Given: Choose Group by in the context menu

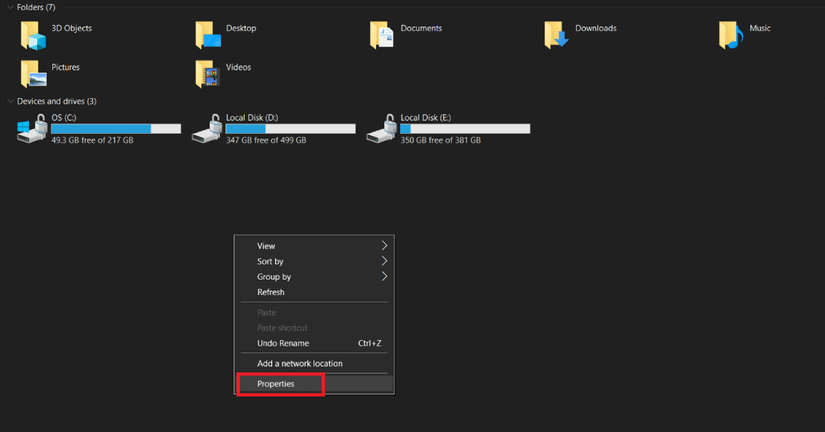Looking at the screenshot, I should coord(314,276).
